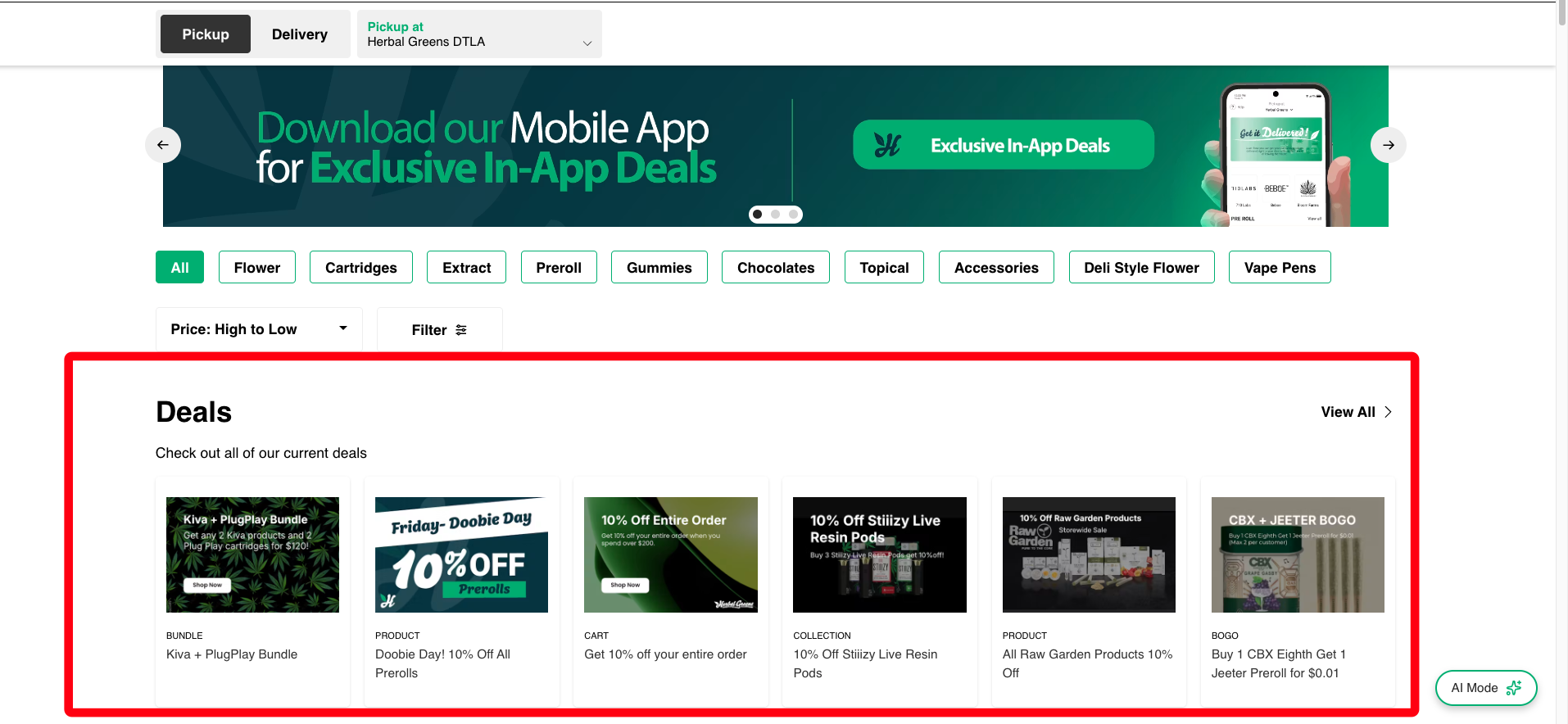
Task: Open the Price: High to Low sort dropdown
Action: pos(259,329)
